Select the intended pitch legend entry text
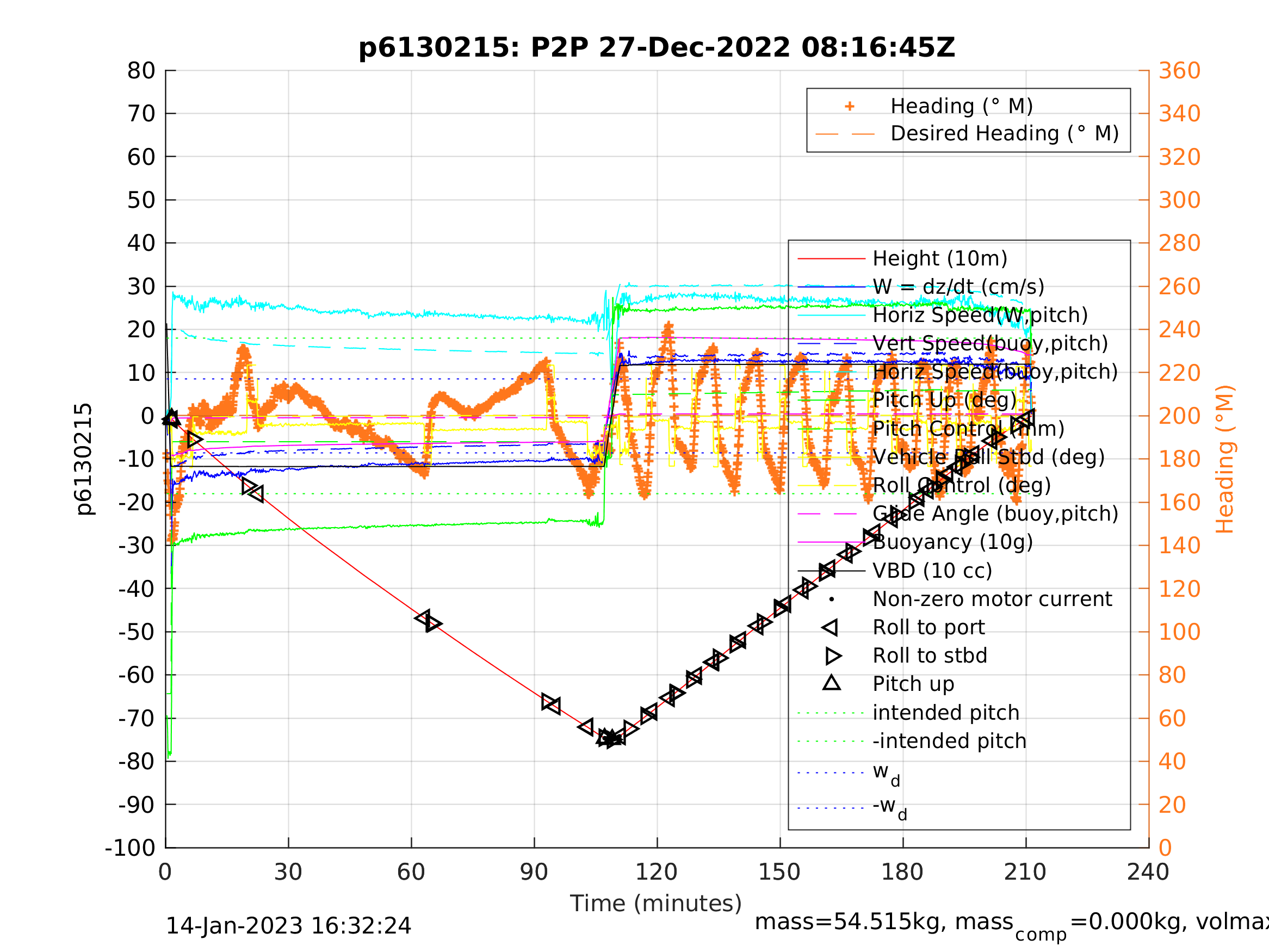Viewport: 1269px width, 952px height. 945,713
